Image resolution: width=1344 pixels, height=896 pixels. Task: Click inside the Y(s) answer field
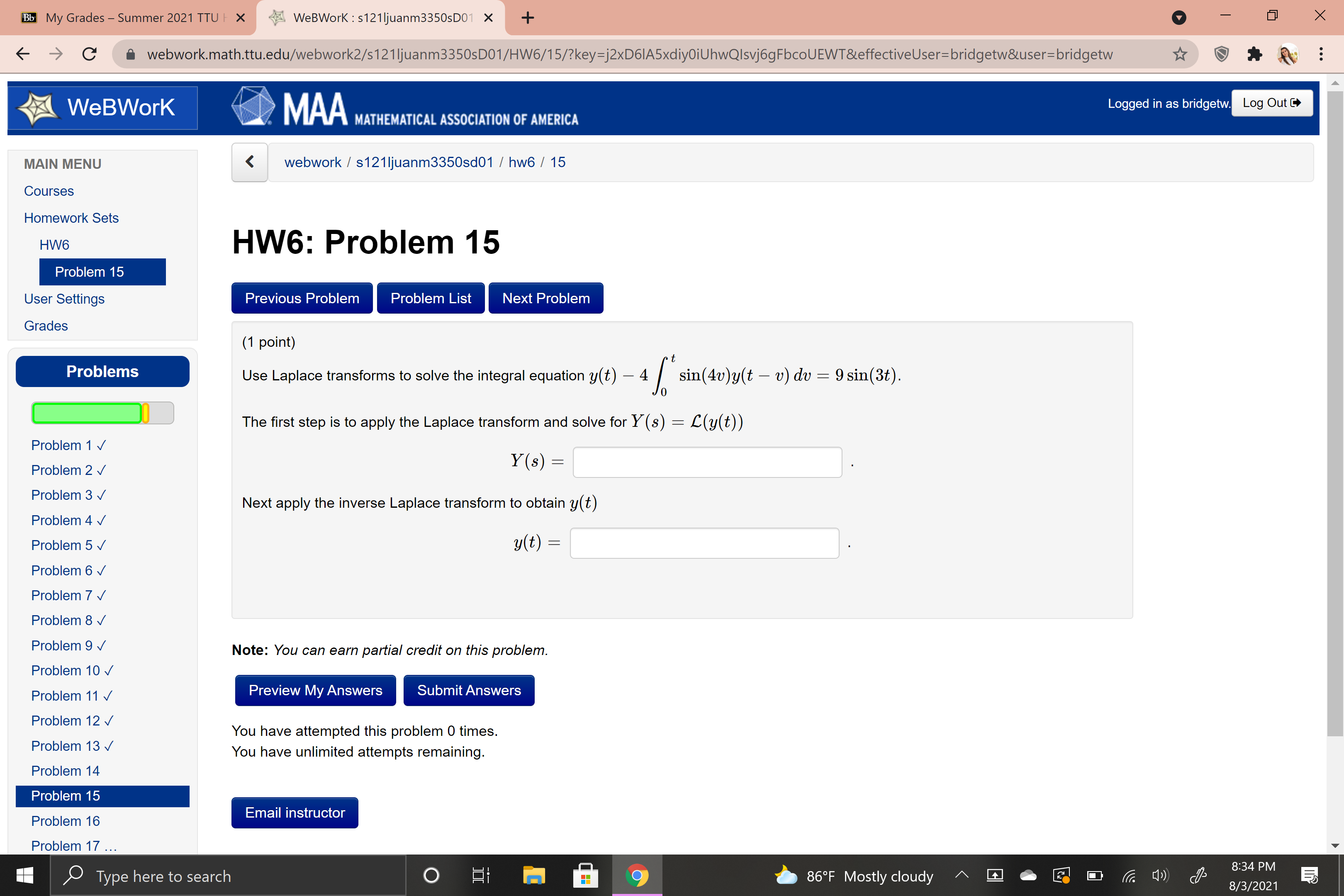point(707,462)
